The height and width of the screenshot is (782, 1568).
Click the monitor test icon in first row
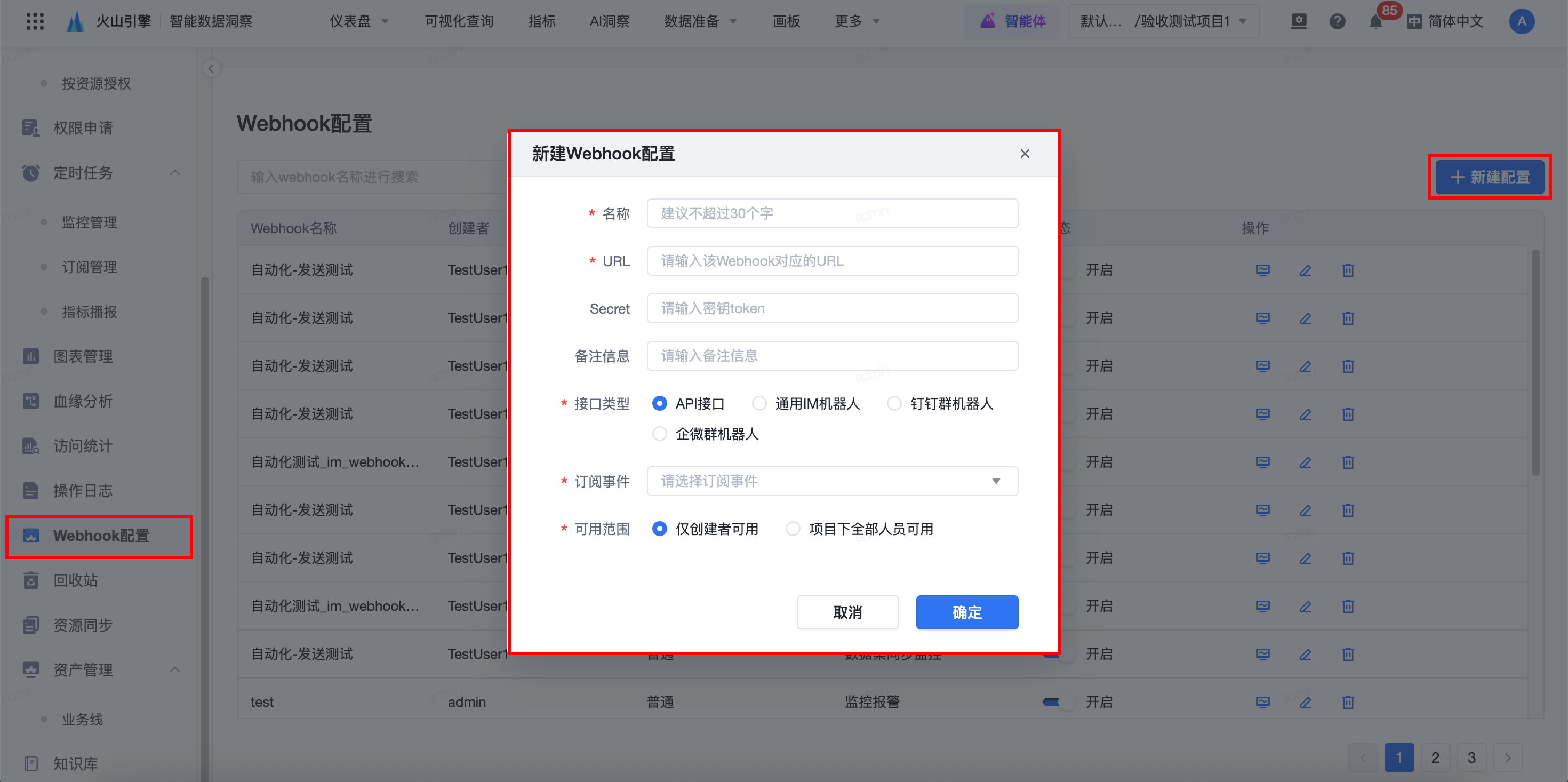tap(1262, 270)
